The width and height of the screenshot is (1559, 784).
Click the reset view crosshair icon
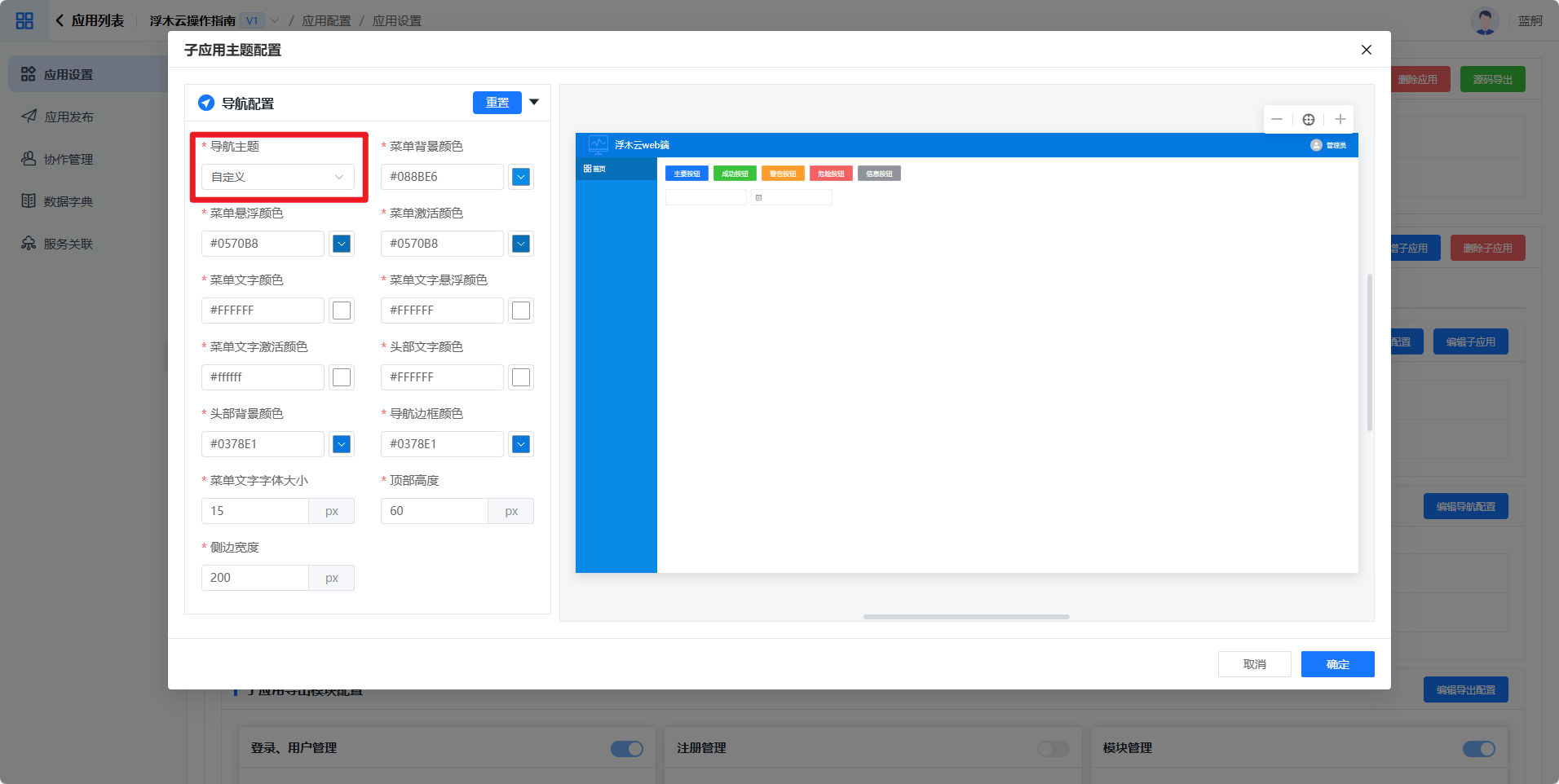(x=1309, y=120)
